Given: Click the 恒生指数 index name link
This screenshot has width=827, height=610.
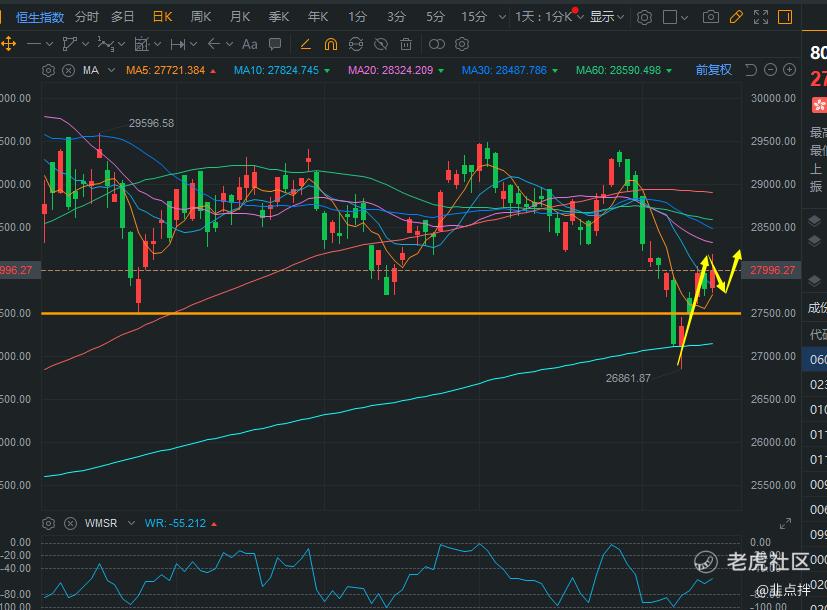Looking at the screenshot, I should pyautogui.click(x=40, y=17).
